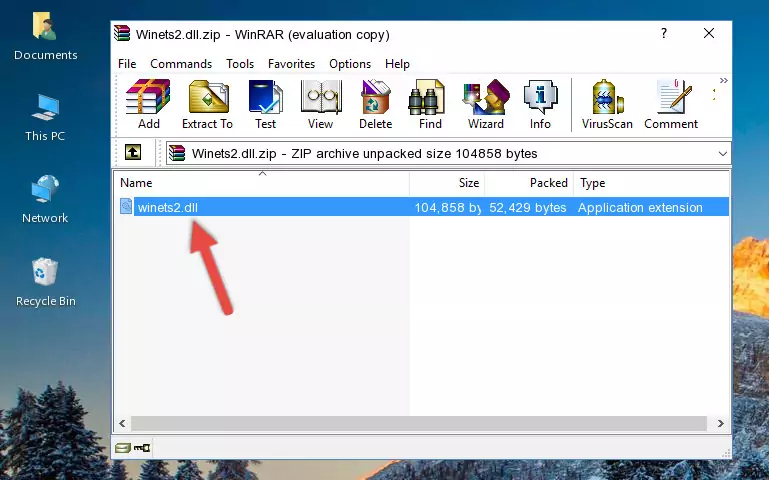Open the archive path dropdown
This screenshot has width=769, height=480.
tap(722, 153)
